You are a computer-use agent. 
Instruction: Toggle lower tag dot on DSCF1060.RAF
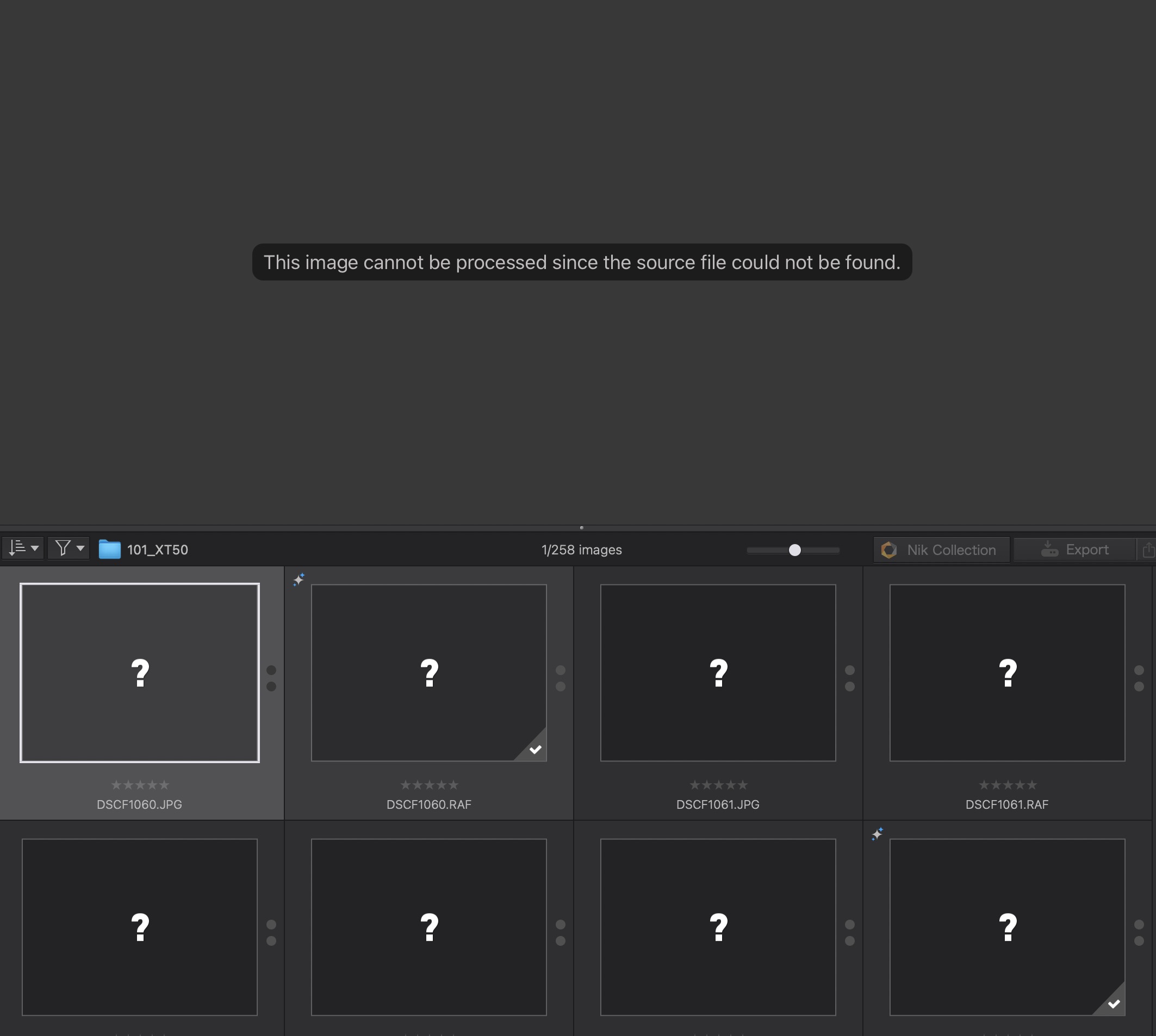[x=561, y=686]
